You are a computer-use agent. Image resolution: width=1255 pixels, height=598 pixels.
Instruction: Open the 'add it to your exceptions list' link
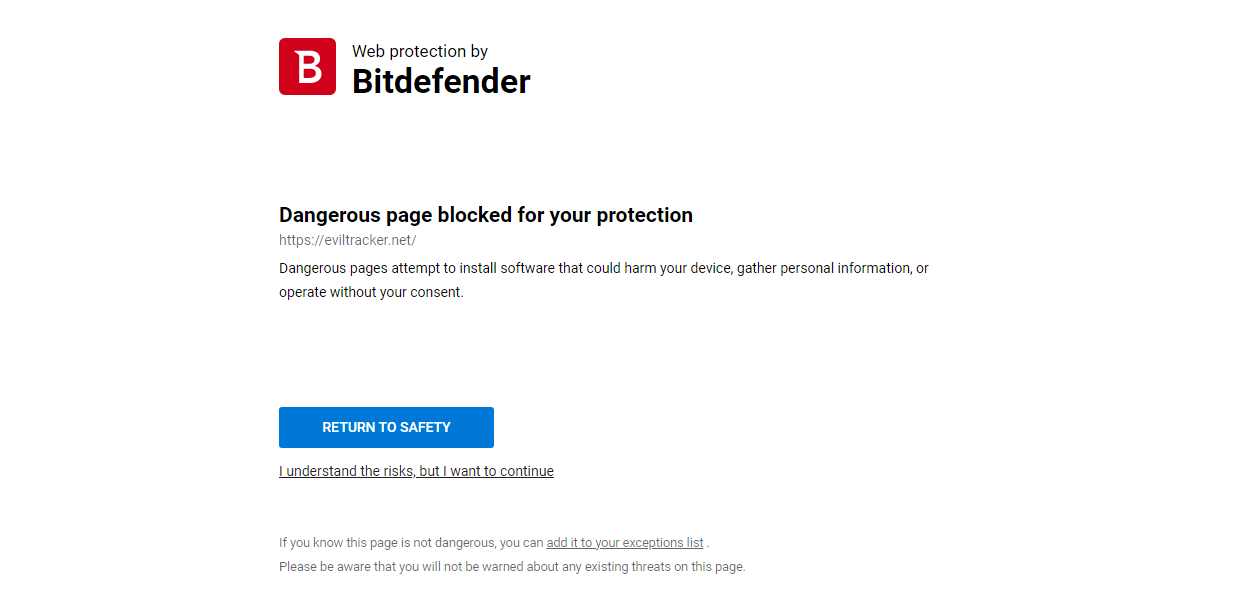(x=625, y=543)
